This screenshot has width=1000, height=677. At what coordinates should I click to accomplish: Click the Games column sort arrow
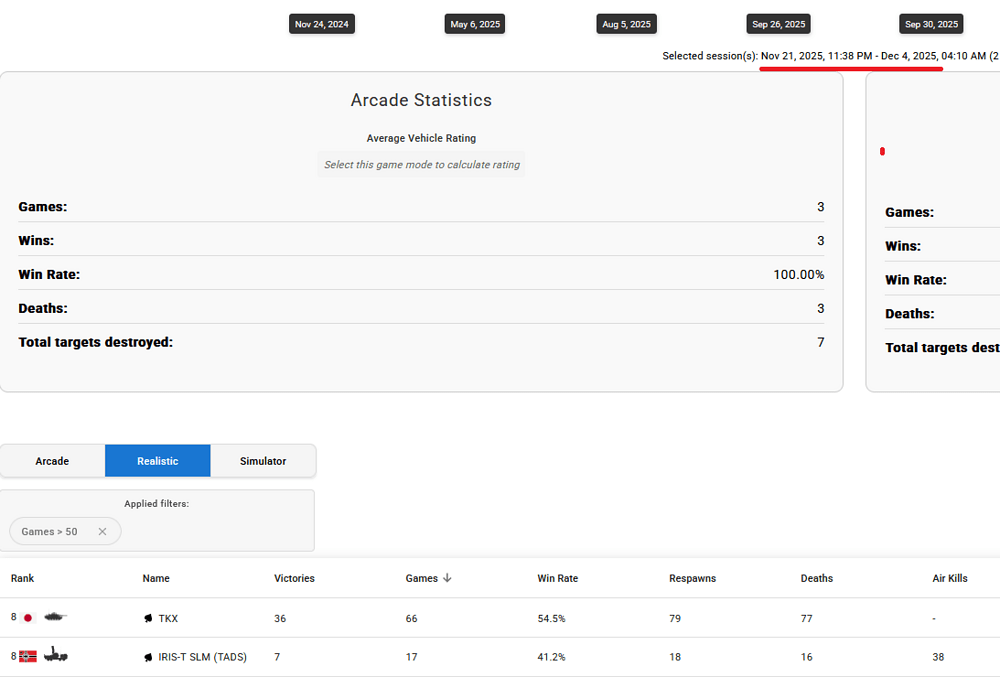tap(448, 578)
